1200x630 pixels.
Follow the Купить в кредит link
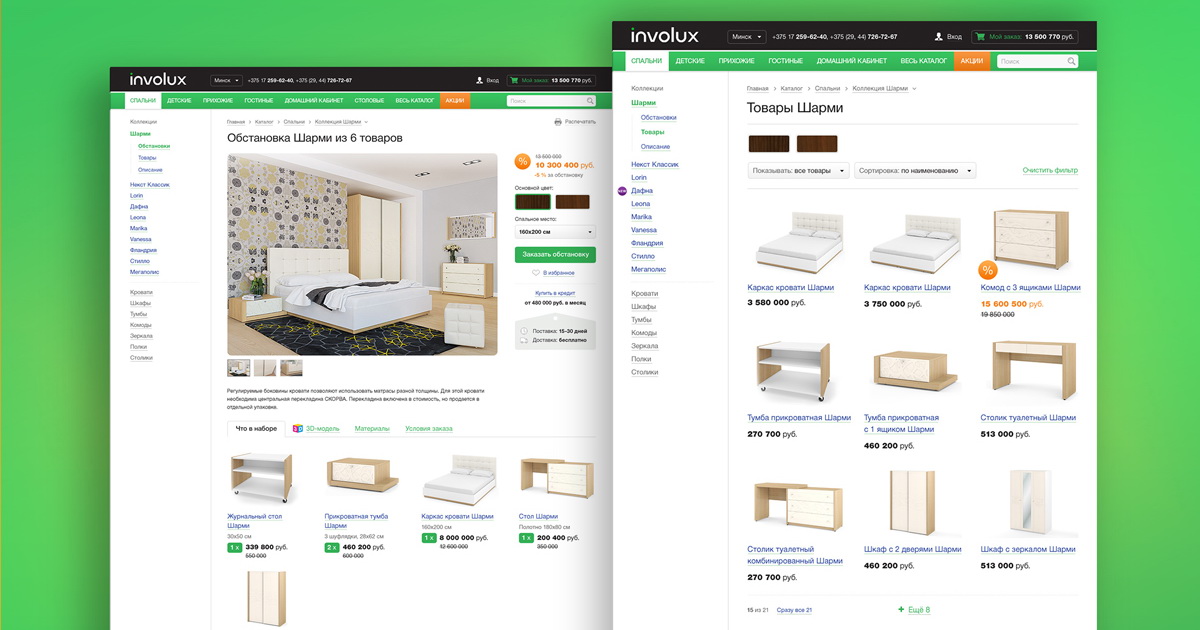pos(555,293)
